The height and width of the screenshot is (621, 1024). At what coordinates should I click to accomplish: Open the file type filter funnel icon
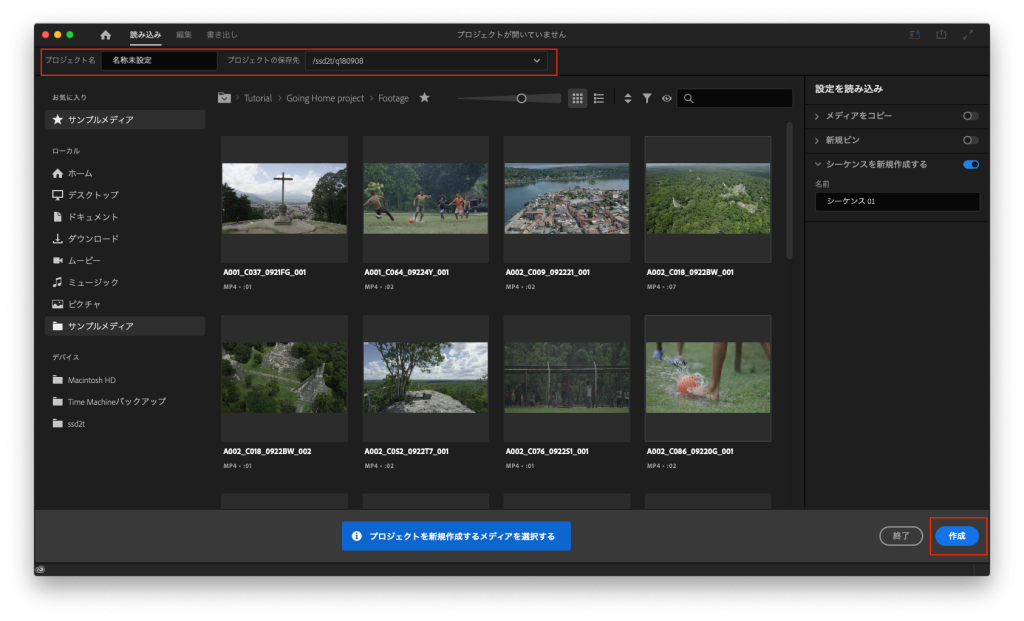tap(647, 98)
